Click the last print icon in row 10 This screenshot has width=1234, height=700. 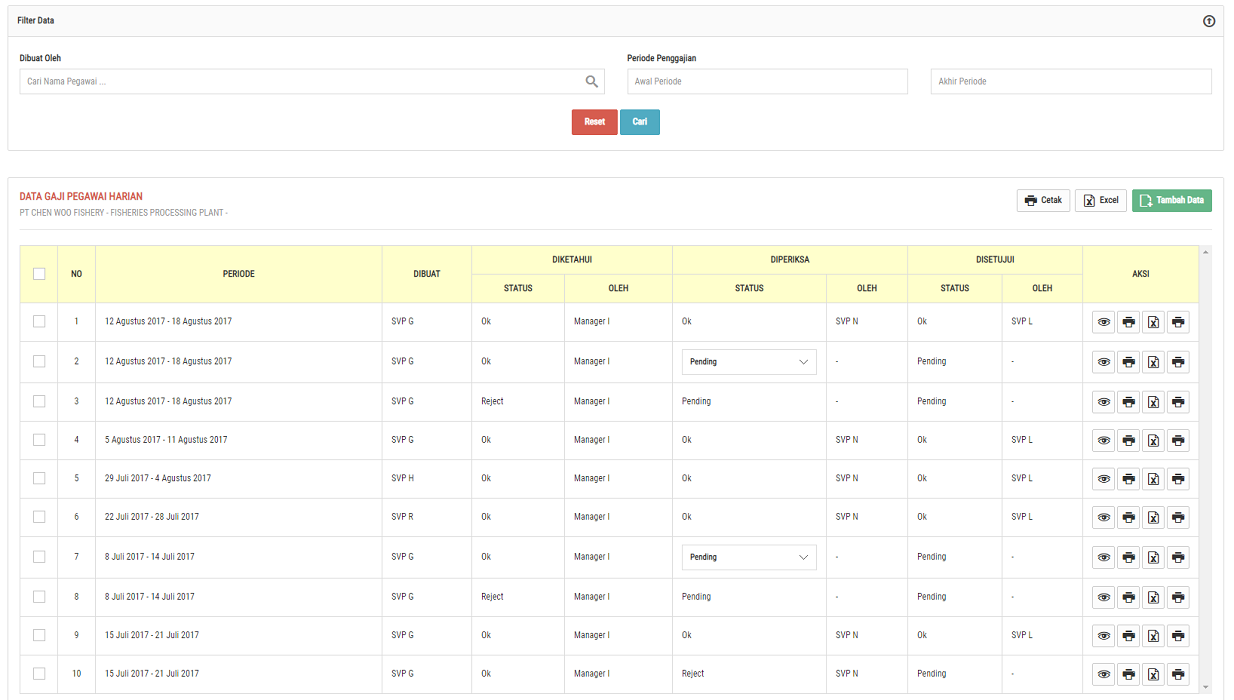coord(1178,674)
